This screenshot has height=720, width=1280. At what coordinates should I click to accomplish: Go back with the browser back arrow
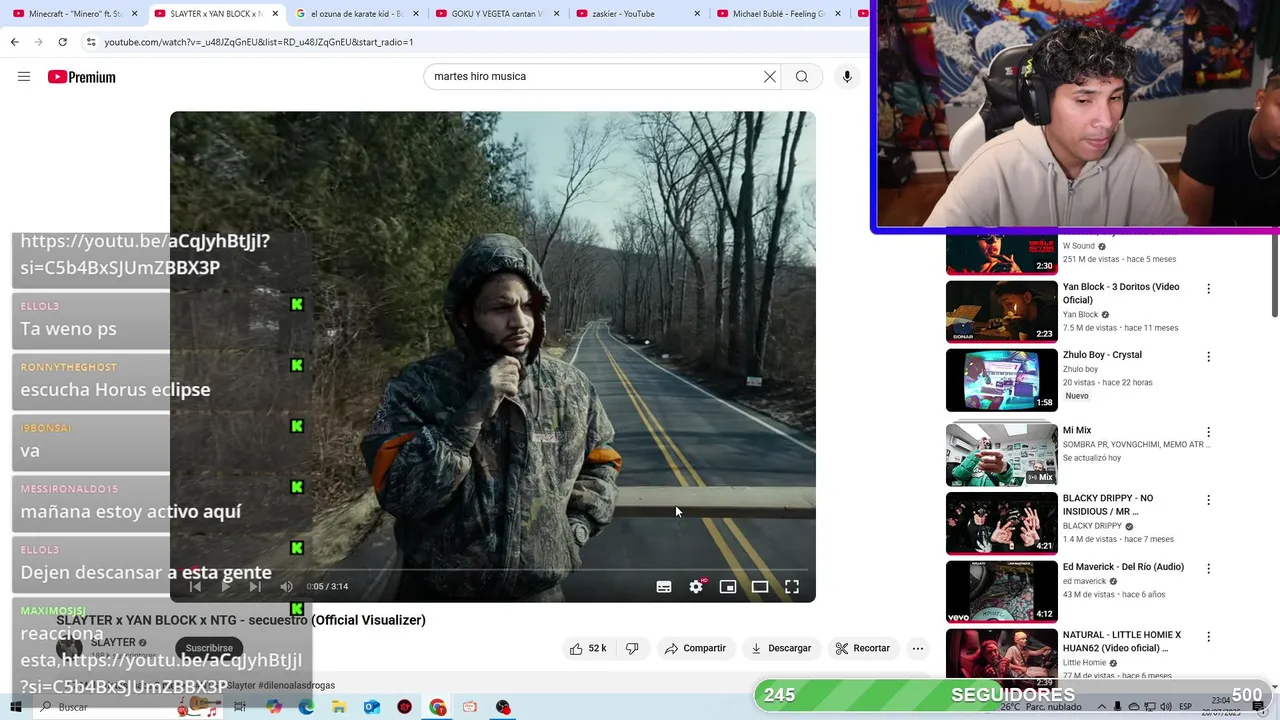pos(14,42)
